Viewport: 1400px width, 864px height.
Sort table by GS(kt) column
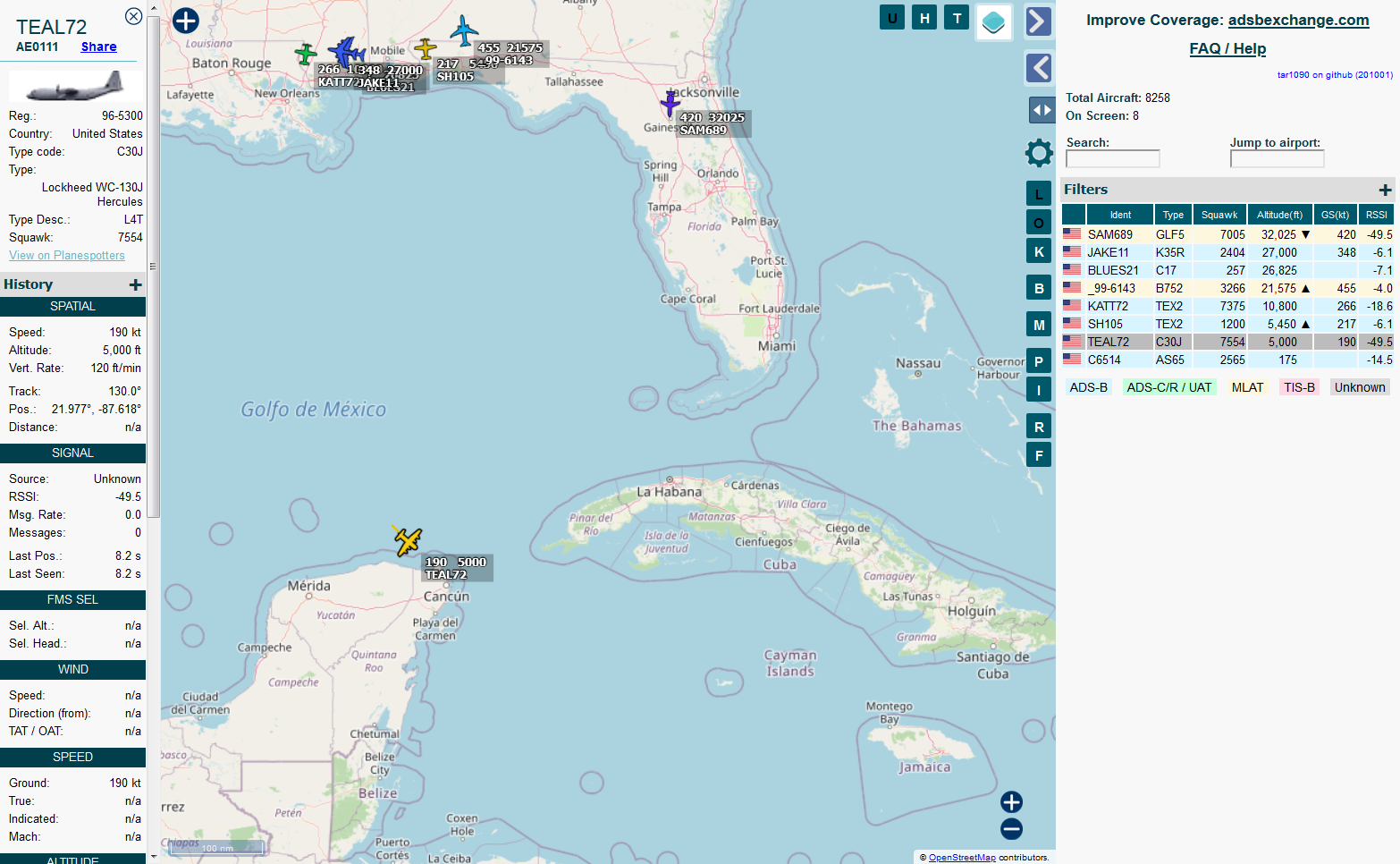point(1335,215)
